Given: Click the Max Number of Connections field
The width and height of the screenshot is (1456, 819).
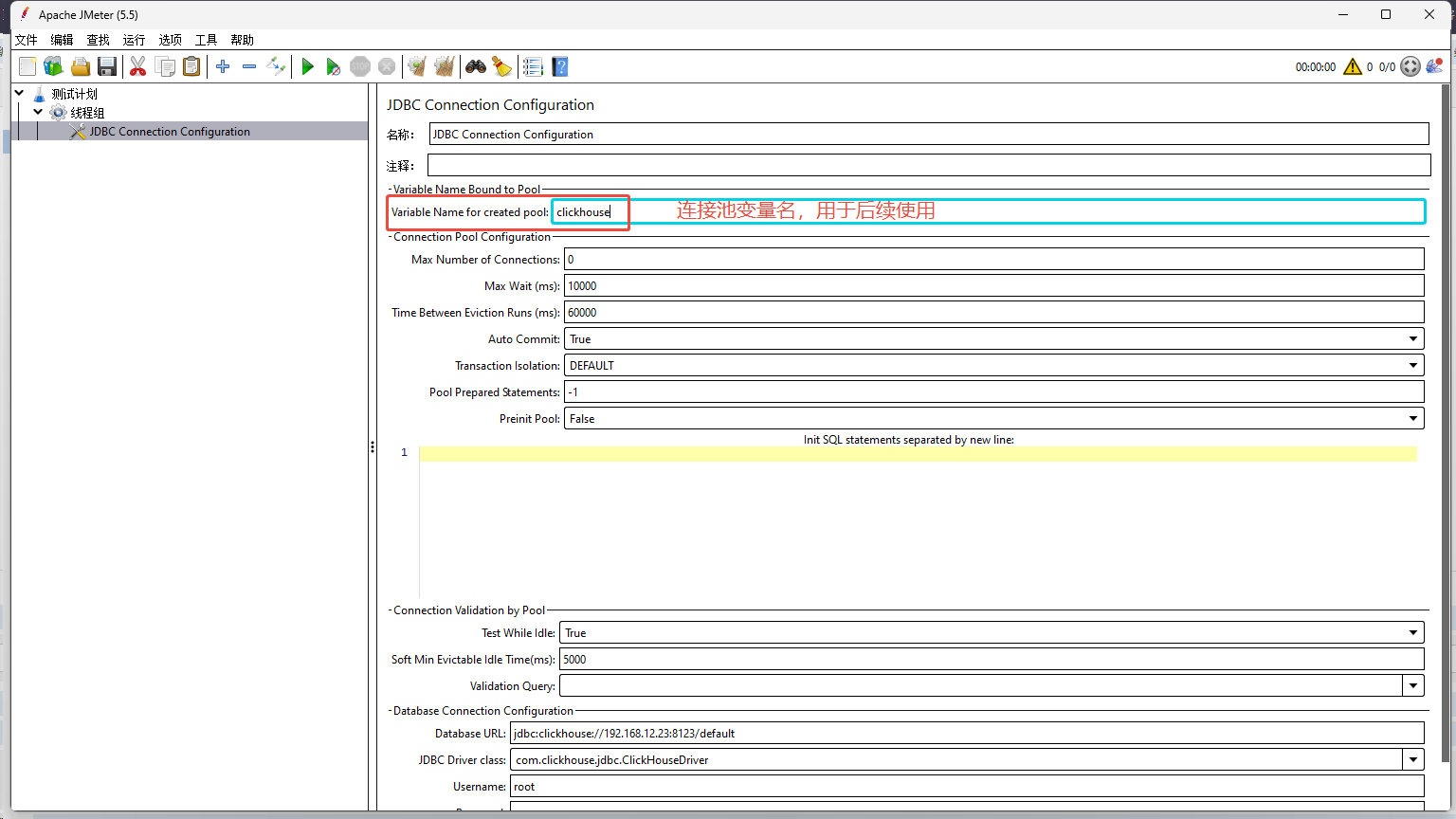Looking at the screenshot, I should 994,259.
